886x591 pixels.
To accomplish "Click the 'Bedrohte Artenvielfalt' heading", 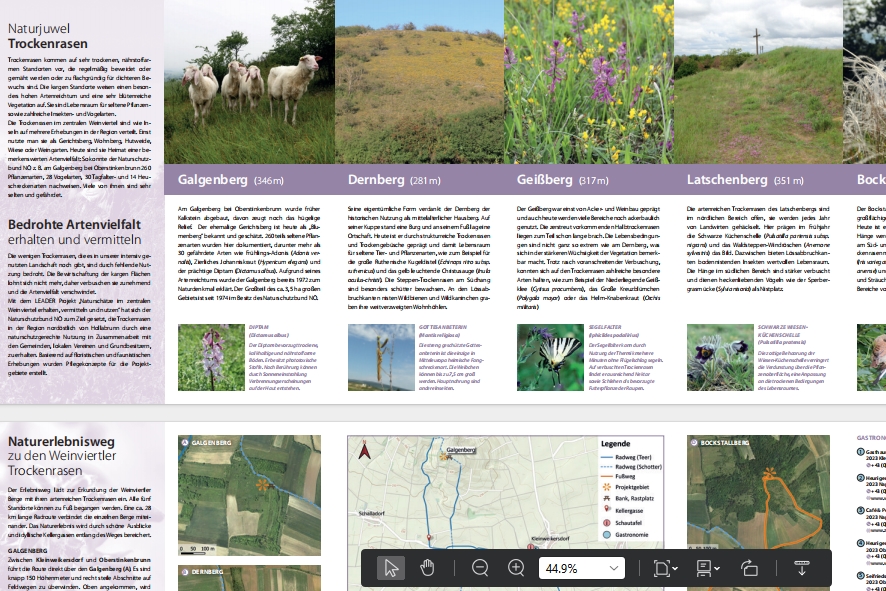I will (75, 224).
